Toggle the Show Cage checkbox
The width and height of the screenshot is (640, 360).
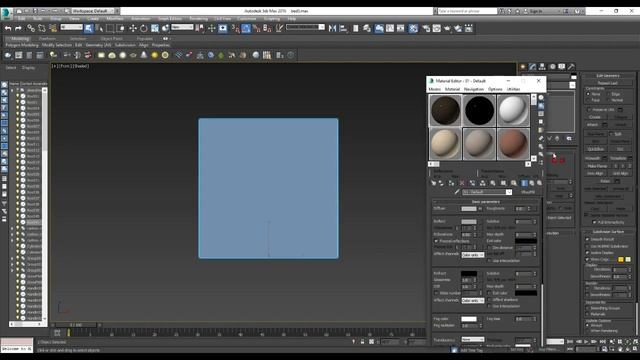coord(587,259)
